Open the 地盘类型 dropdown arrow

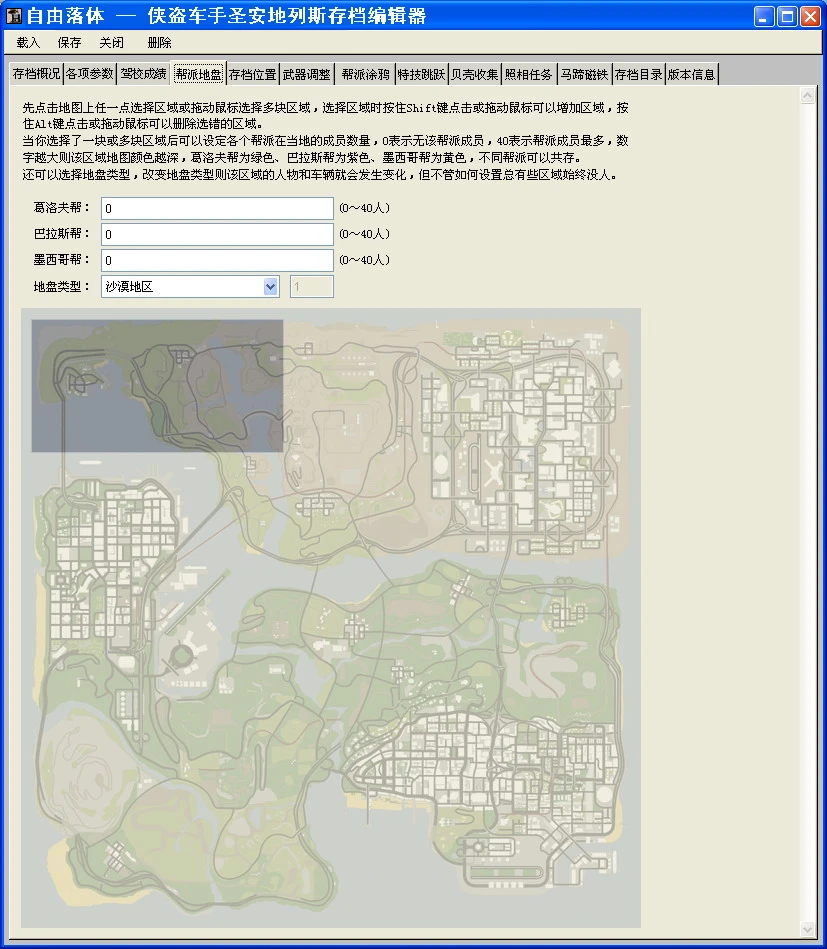click(x=271, y=286)
